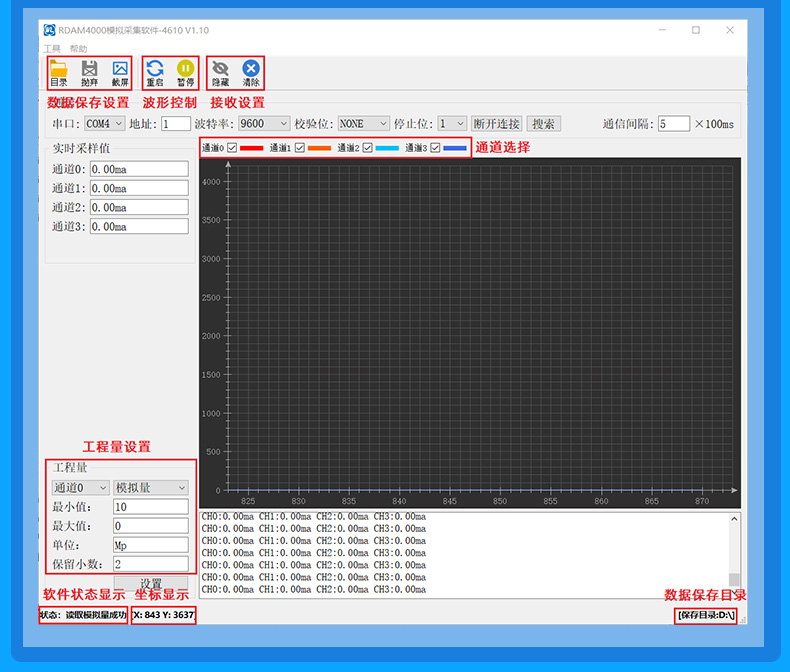Click the 最大值 input field
This screenshot has height=672, width=790.
[150, 526]
